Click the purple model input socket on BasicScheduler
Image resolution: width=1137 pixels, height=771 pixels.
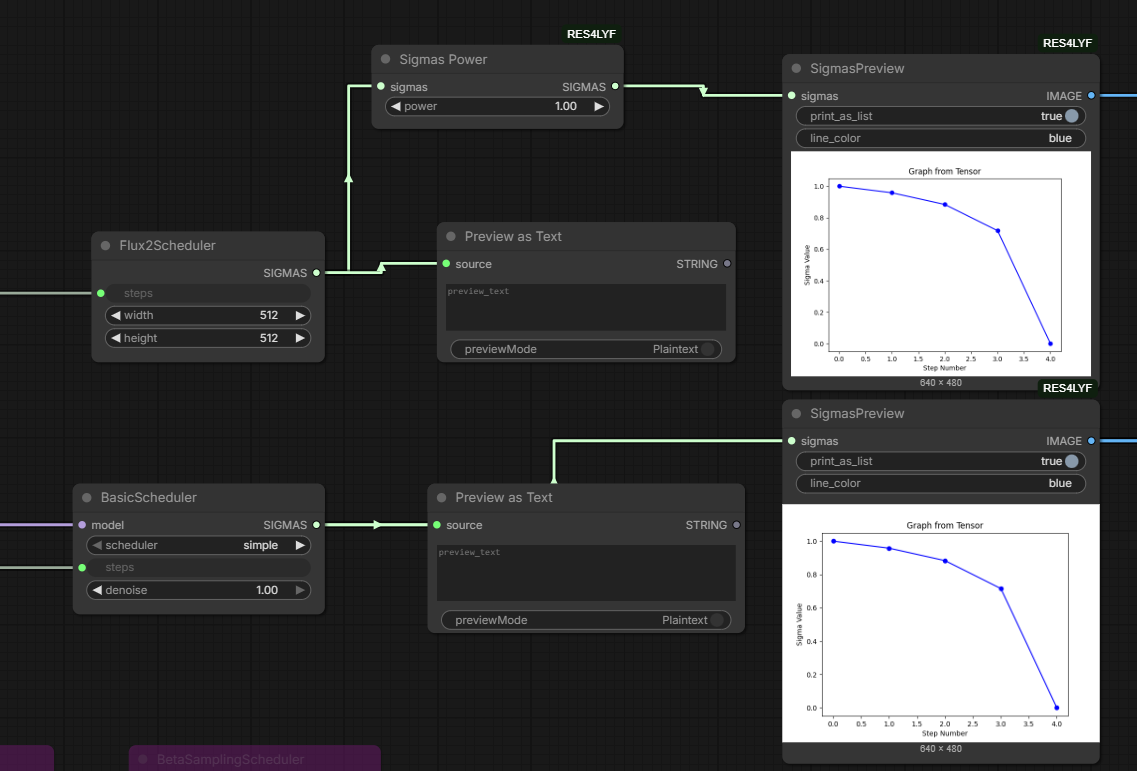[x=82, y=525]
